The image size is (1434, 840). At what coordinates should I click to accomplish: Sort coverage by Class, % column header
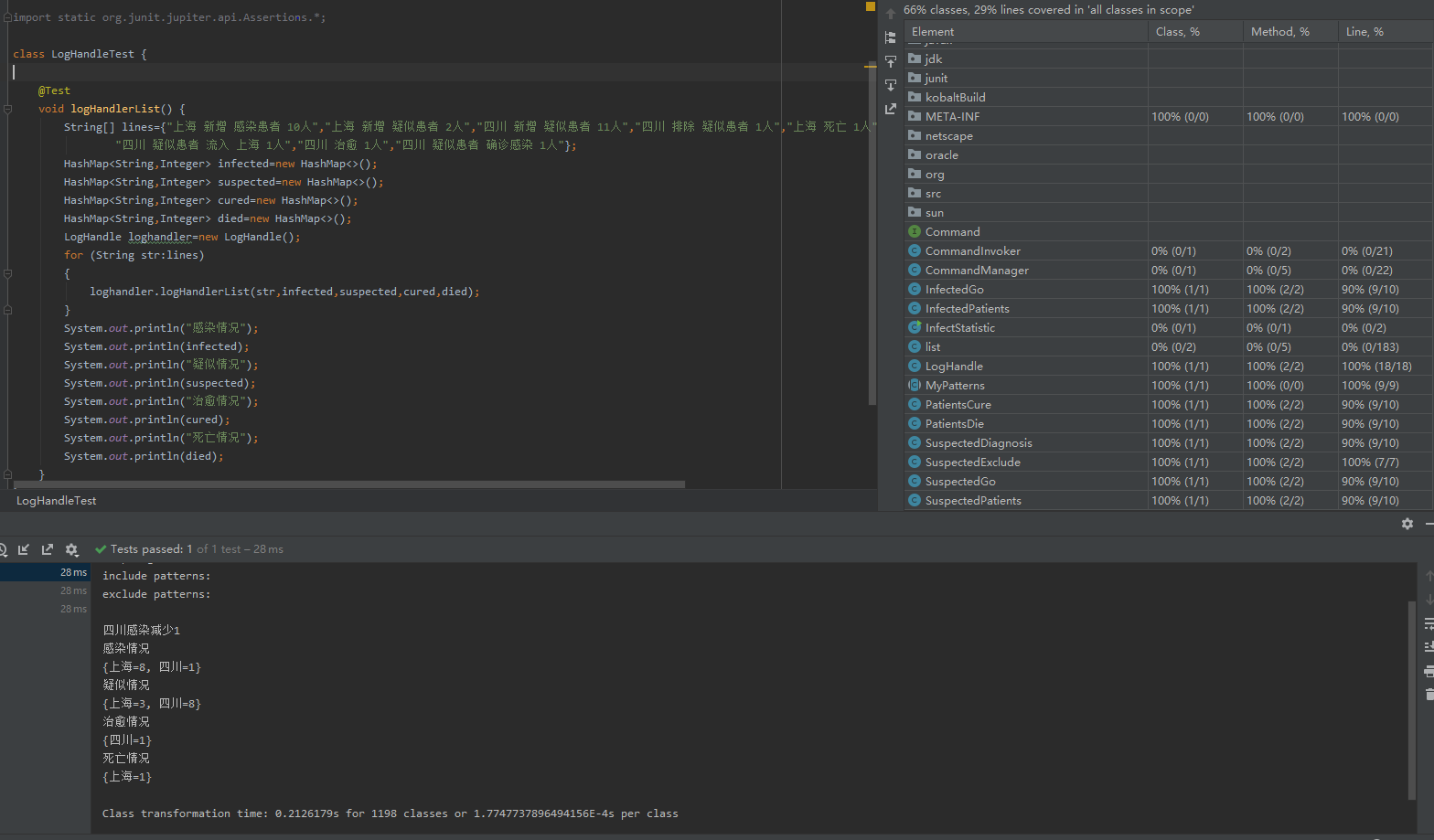1178,32
